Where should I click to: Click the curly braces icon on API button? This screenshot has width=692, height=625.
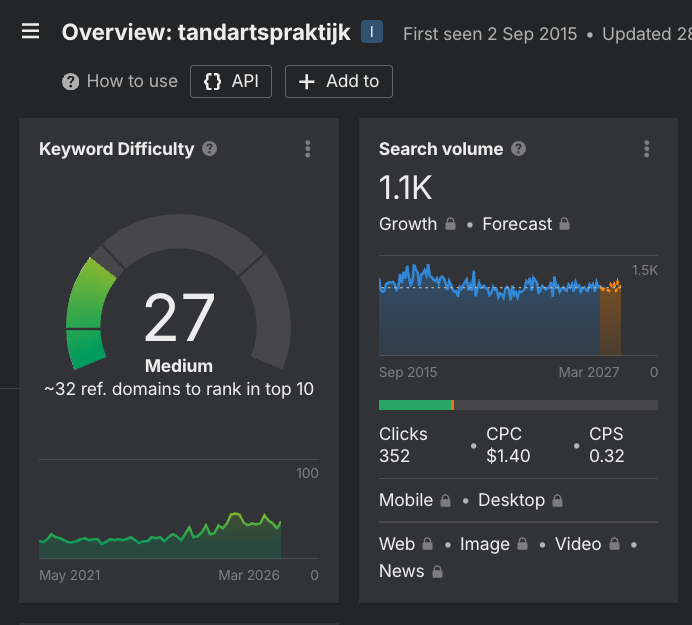coord(212,82)
